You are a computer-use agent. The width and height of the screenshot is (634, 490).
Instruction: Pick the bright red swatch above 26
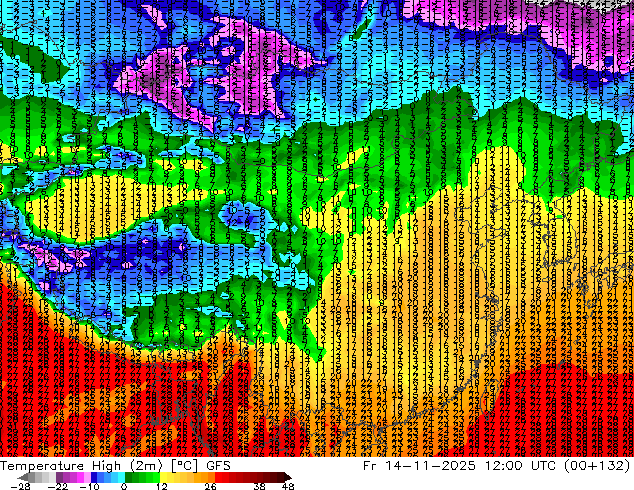coord(219,477)
